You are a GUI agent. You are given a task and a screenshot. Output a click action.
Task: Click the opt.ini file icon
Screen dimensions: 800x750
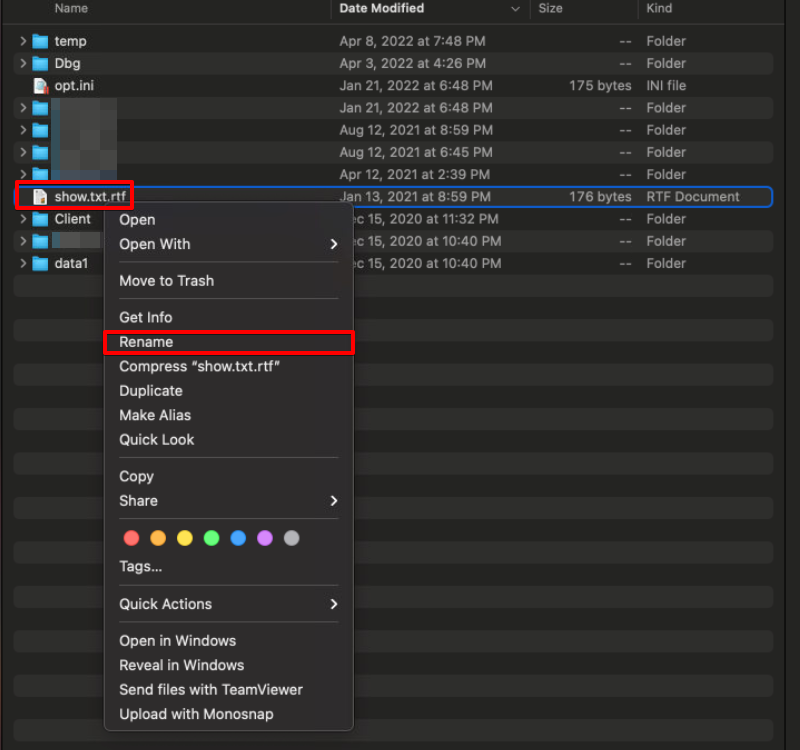click(40, 86)
